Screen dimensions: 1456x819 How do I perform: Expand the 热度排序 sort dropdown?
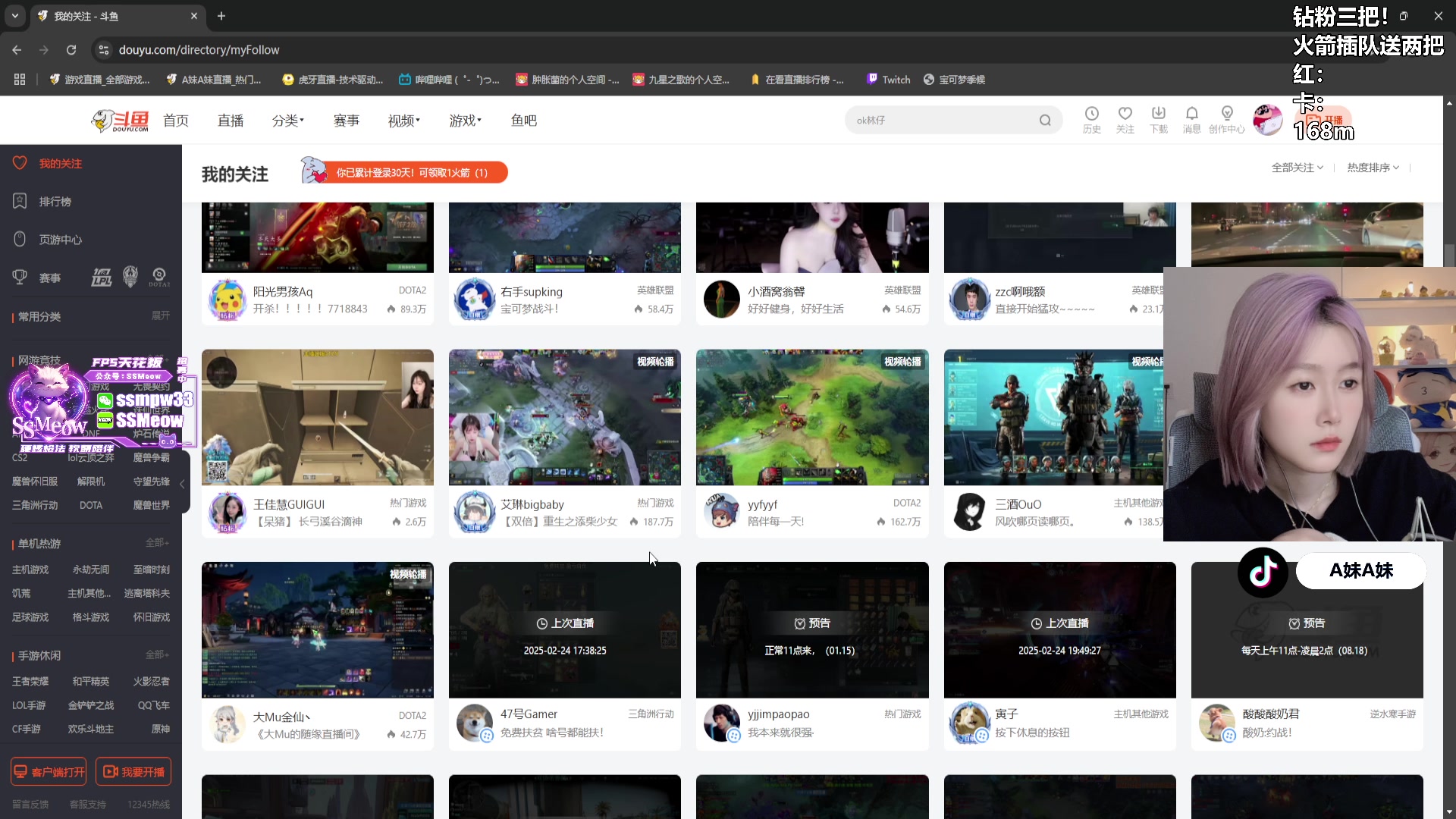tap(1373, 168)
